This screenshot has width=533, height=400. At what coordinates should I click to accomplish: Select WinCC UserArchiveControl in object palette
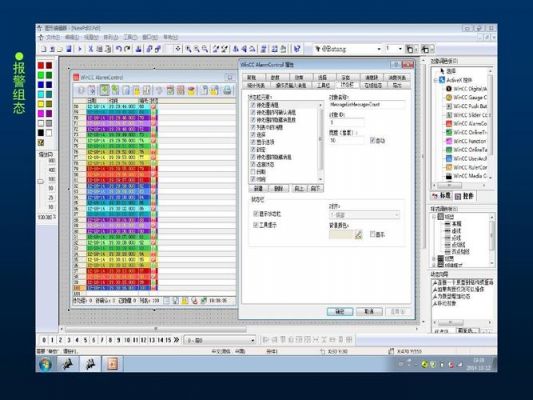click(x=466, y=158)
